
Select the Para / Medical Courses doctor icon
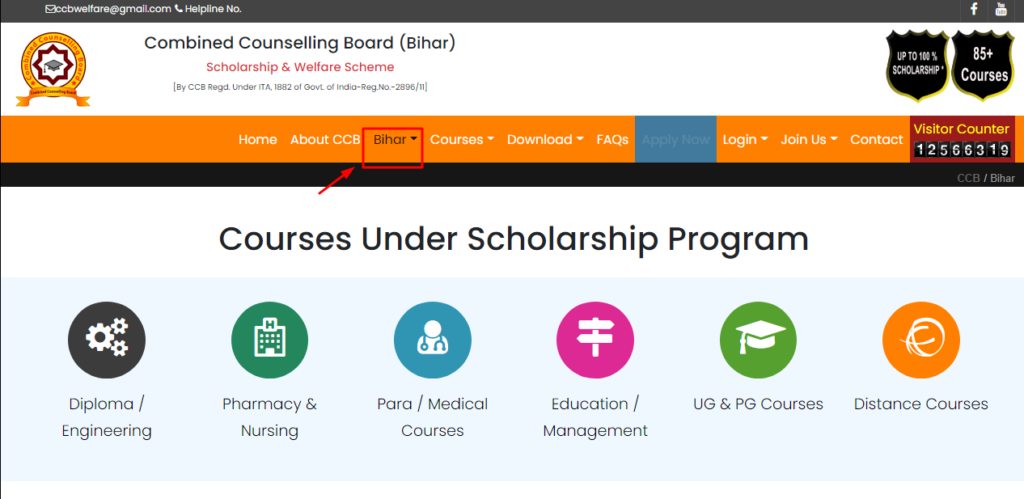click(x=432, y=340)
